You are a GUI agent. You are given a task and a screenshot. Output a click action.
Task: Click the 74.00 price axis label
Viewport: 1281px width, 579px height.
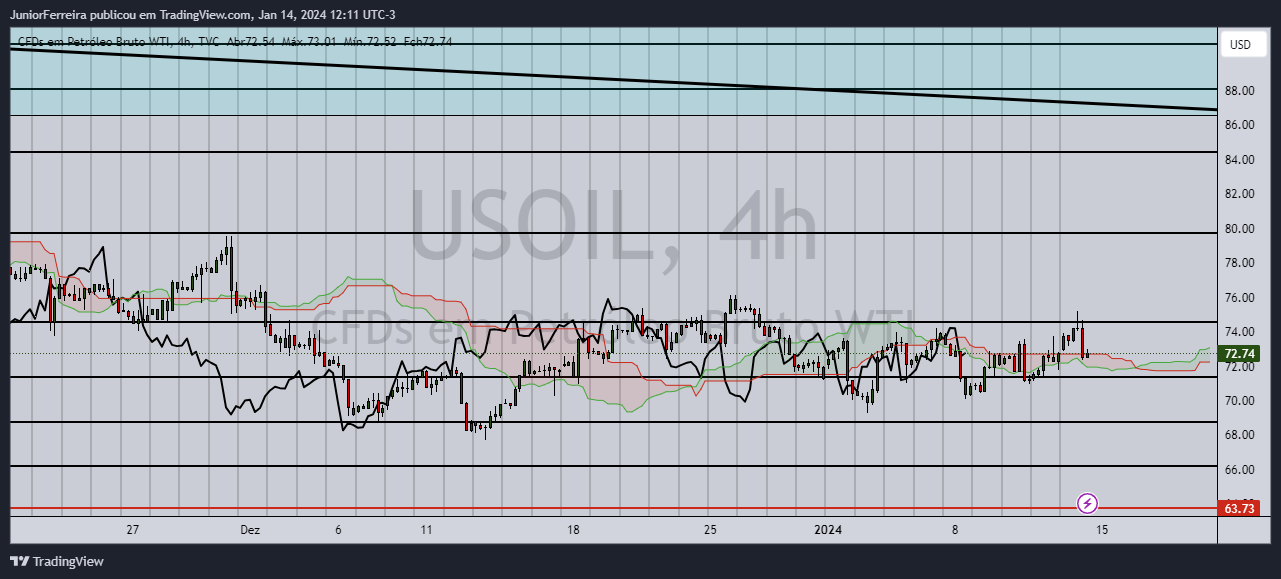1240,332
